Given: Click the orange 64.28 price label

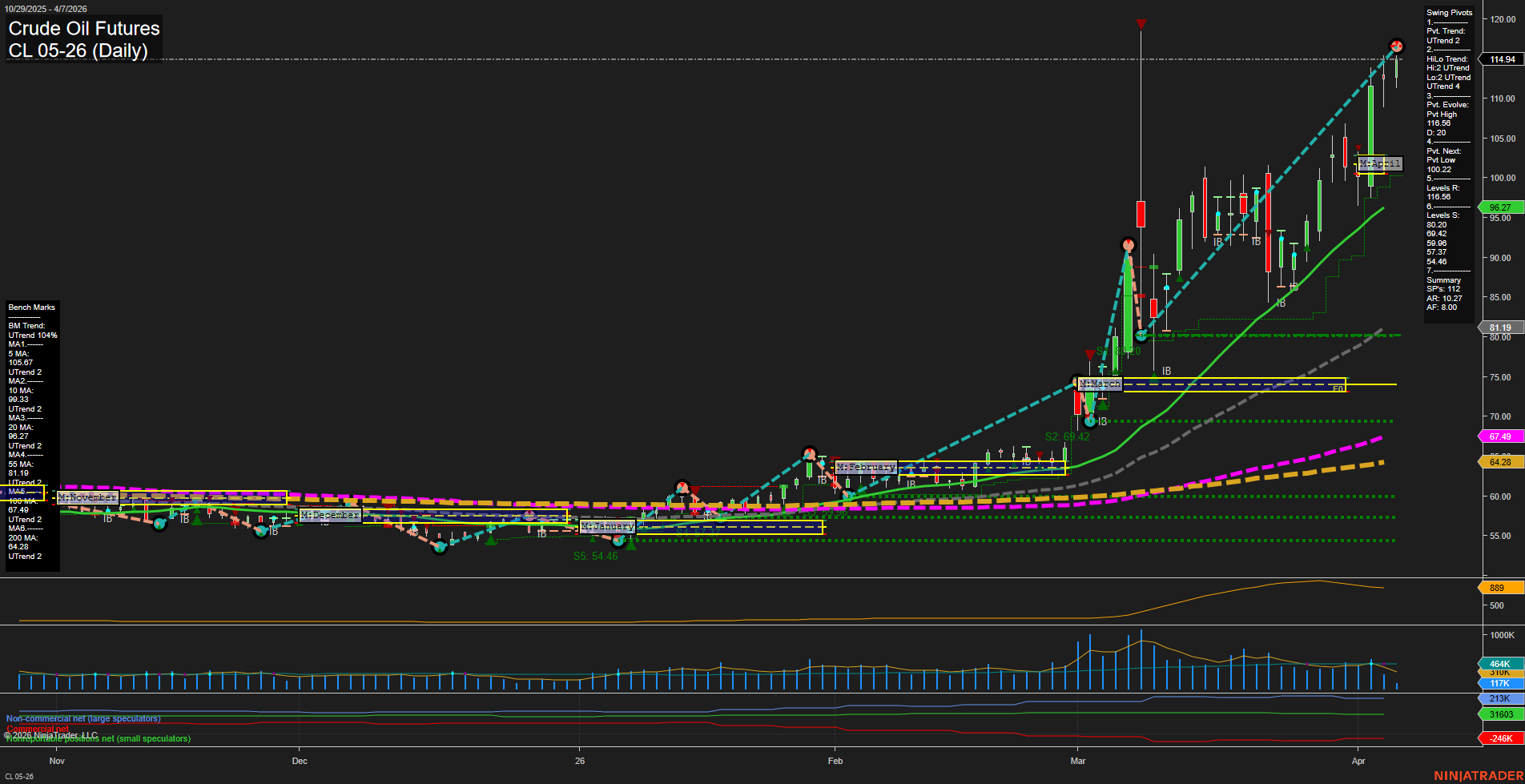Looking at the screenshot, I should (x=1503, y=462).
